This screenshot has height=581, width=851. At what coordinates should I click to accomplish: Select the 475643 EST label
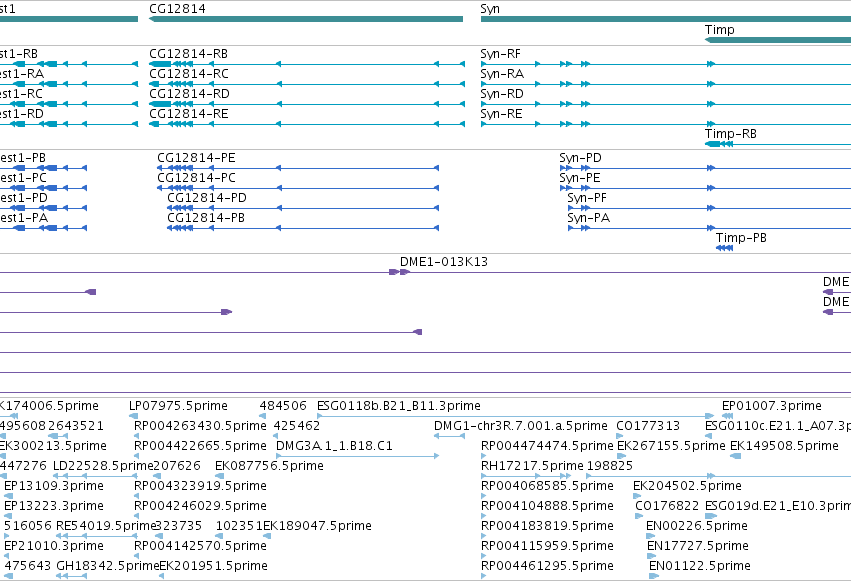28,566
